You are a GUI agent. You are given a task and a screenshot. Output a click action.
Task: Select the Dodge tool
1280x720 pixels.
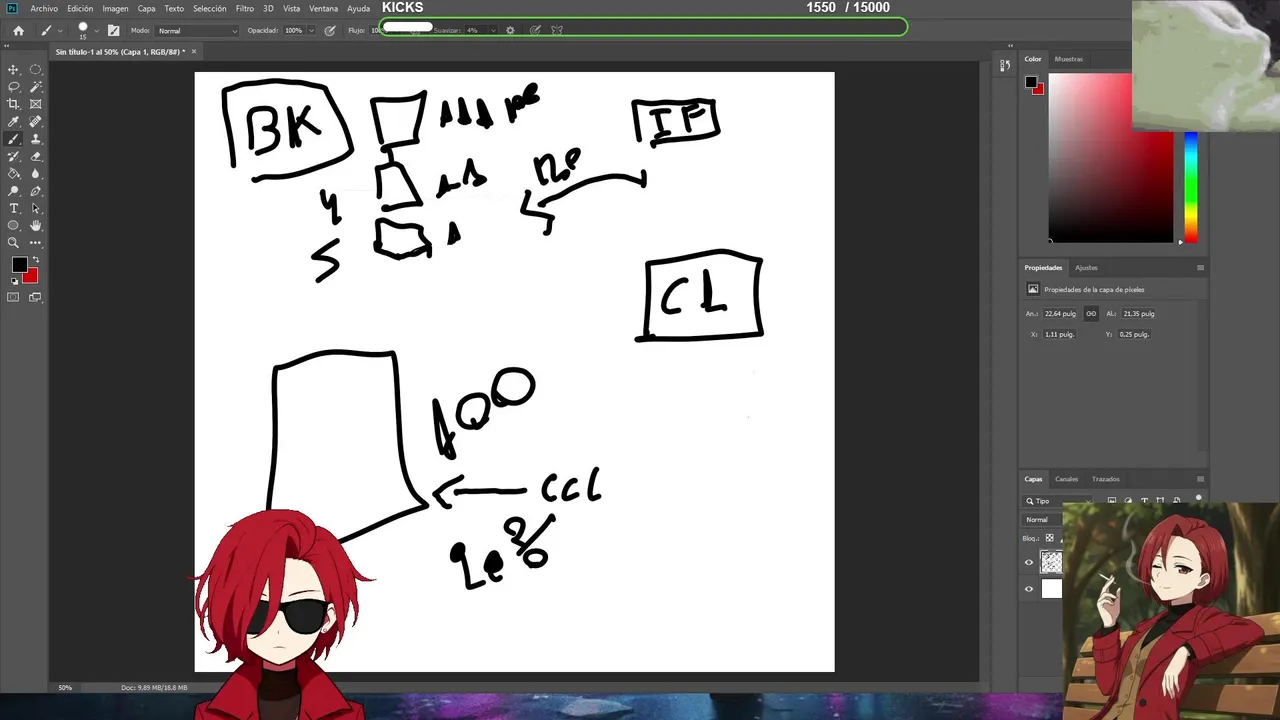14,191
